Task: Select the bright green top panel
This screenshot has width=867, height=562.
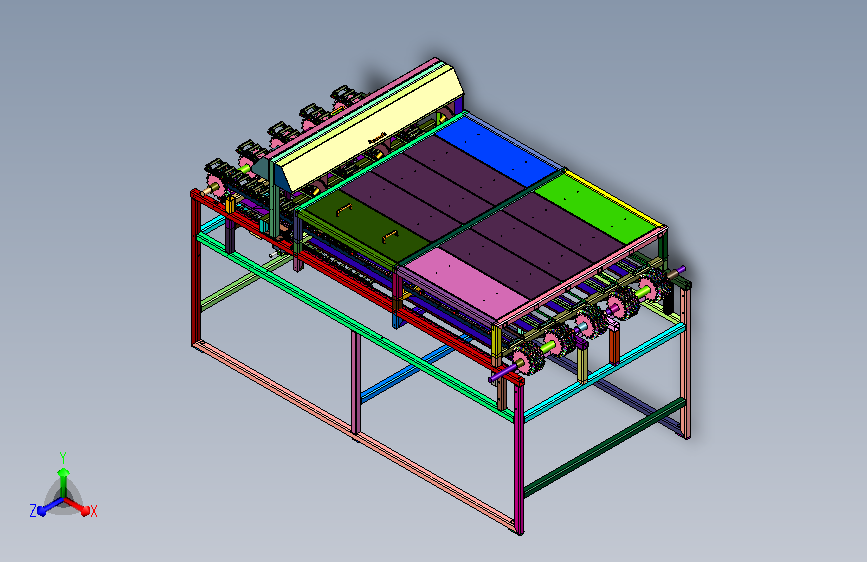Action: pos(597,209)
